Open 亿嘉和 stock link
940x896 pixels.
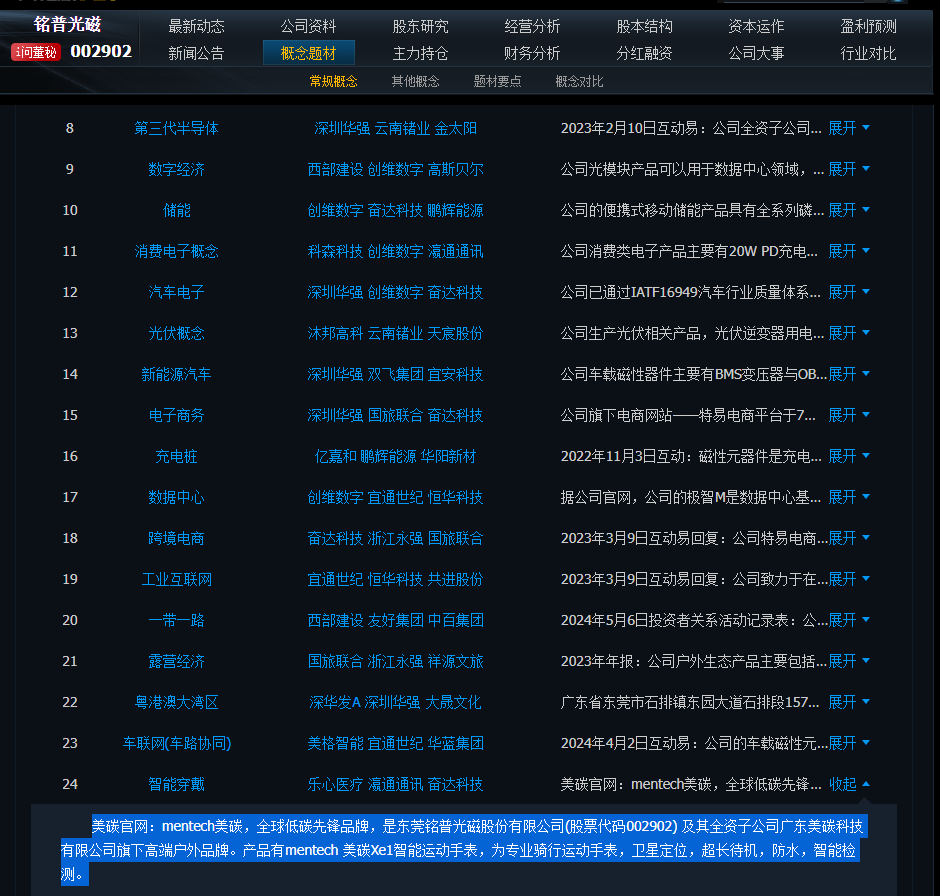[x=336, y=456]
